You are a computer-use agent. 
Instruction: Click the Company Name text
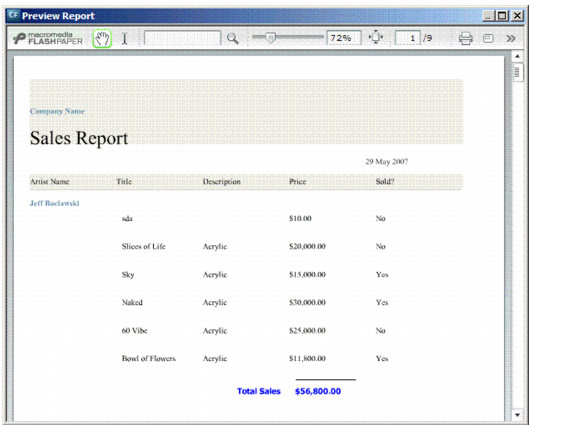57,111
